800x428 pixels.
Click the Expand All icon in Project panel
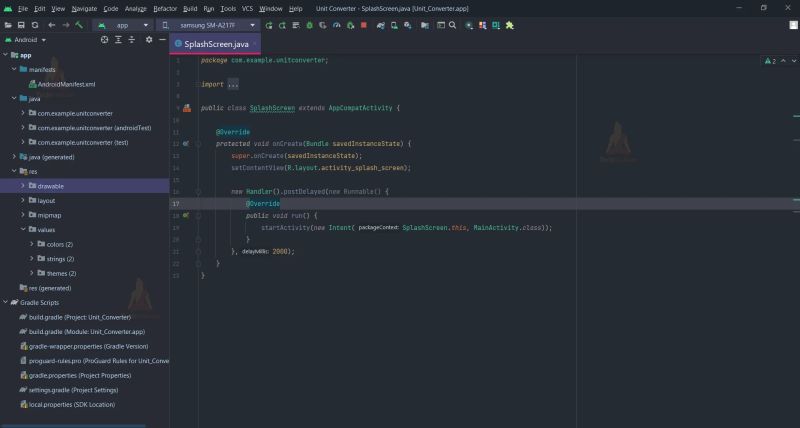pos(118,39)
